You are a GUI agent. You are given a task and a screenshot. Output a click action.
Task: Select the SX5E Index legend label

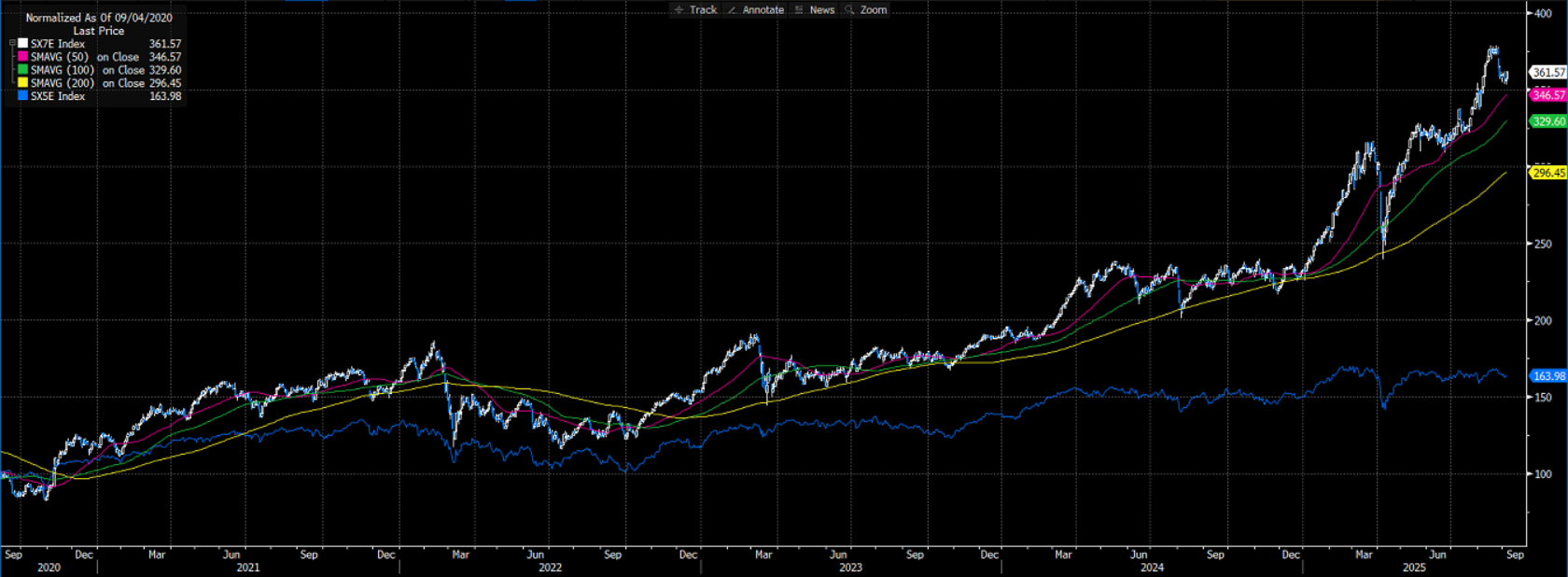pos(58,96)
